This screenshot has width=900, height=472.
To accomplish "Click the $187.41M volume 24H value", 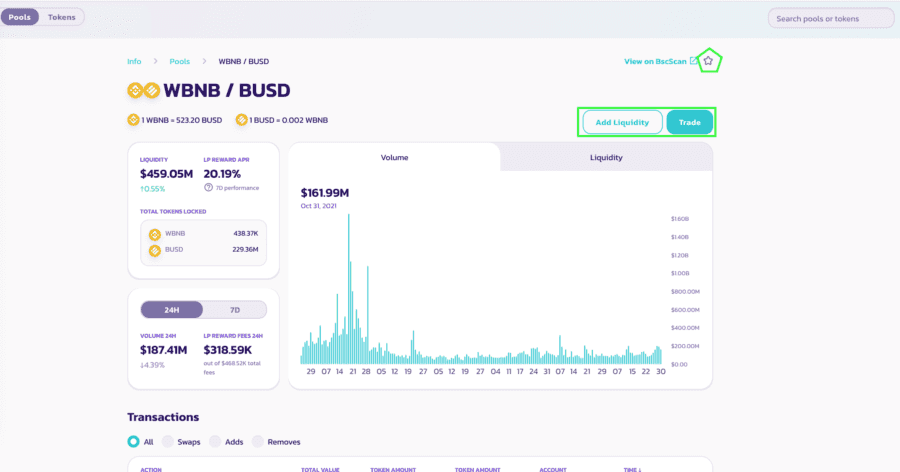I will pos(164,350).
